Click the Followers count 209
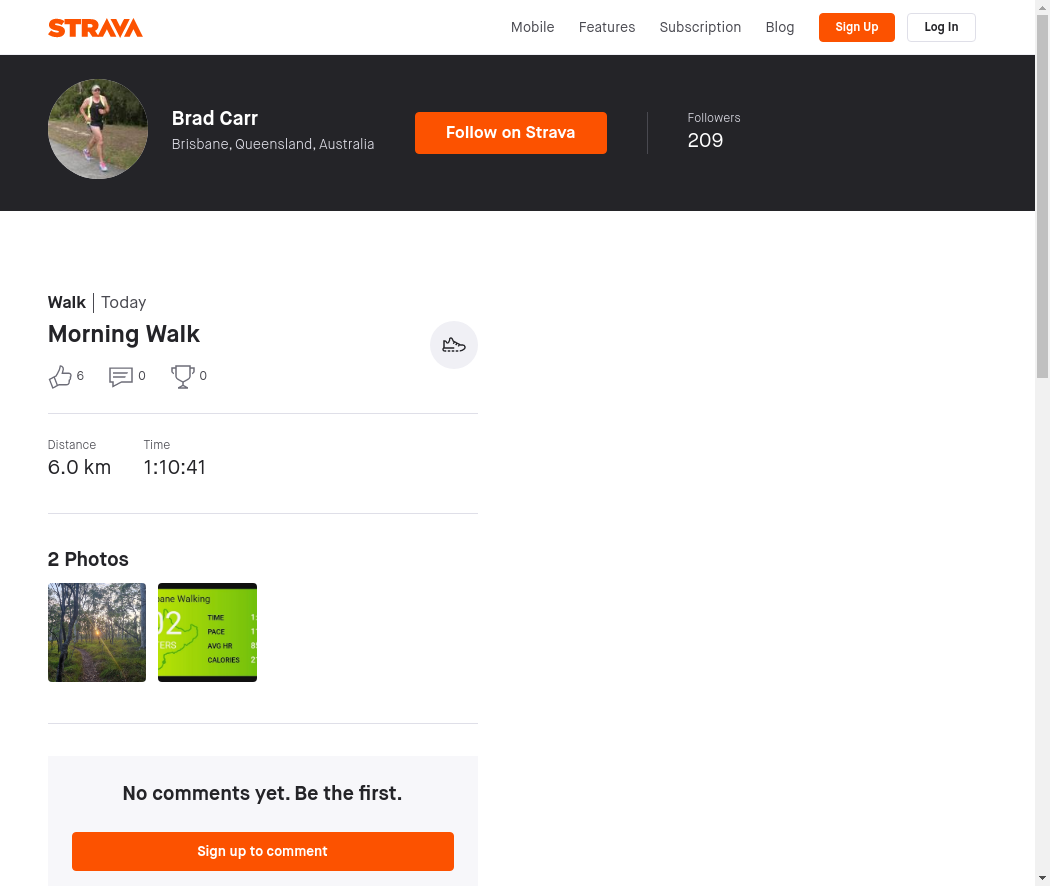The width and height of the screenshot is (1050, 886). [705, 140]
